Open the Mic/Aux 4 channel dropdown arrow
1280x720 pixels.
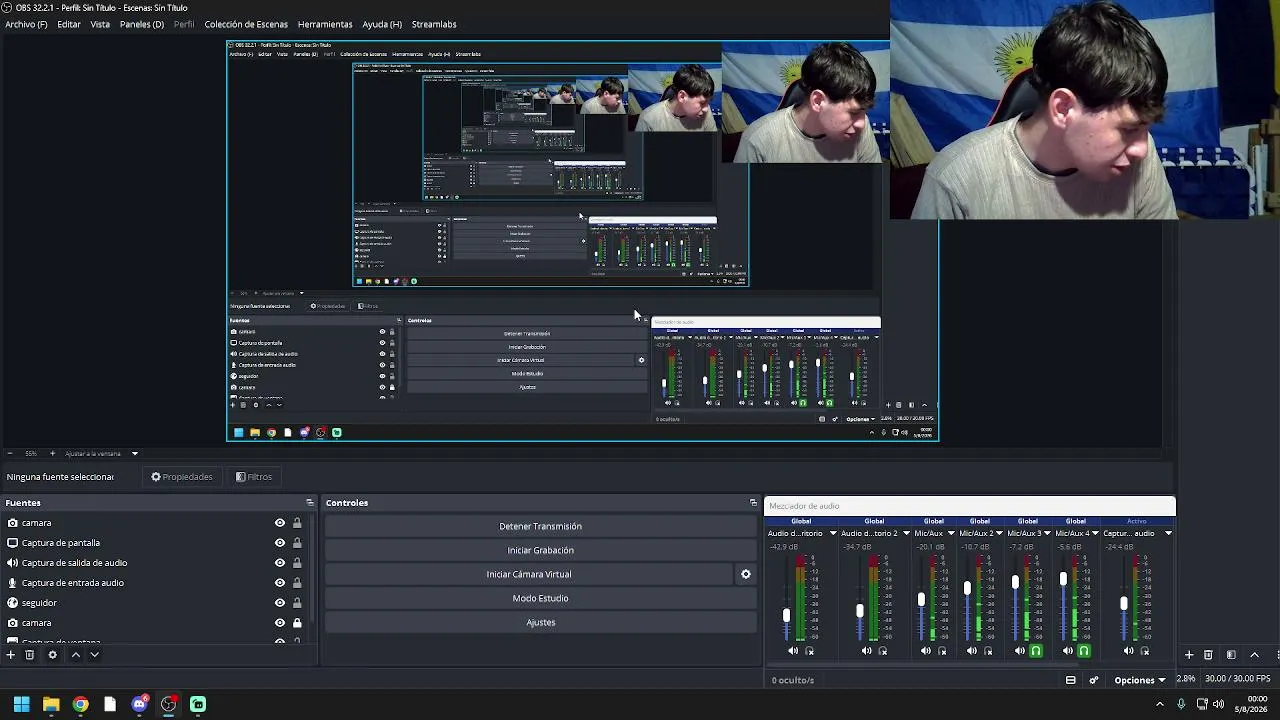[x=1095, y=534]
